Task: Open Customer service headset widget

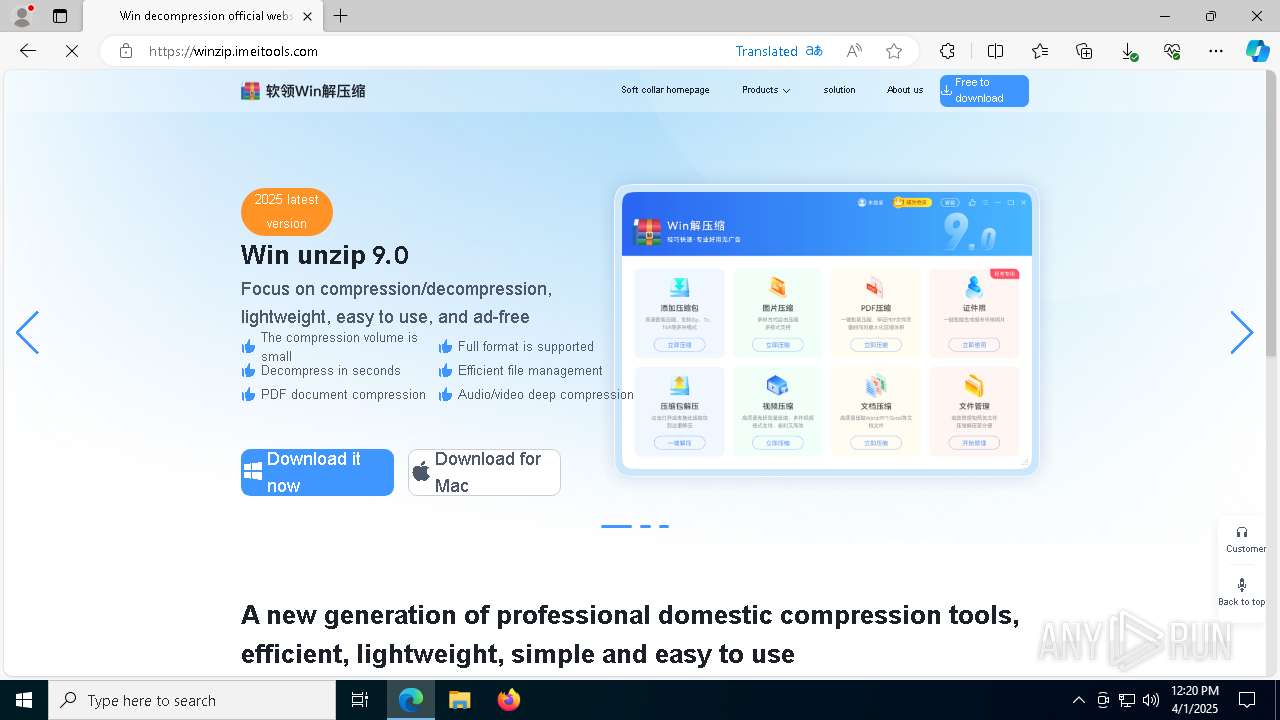Action: 1242,540
